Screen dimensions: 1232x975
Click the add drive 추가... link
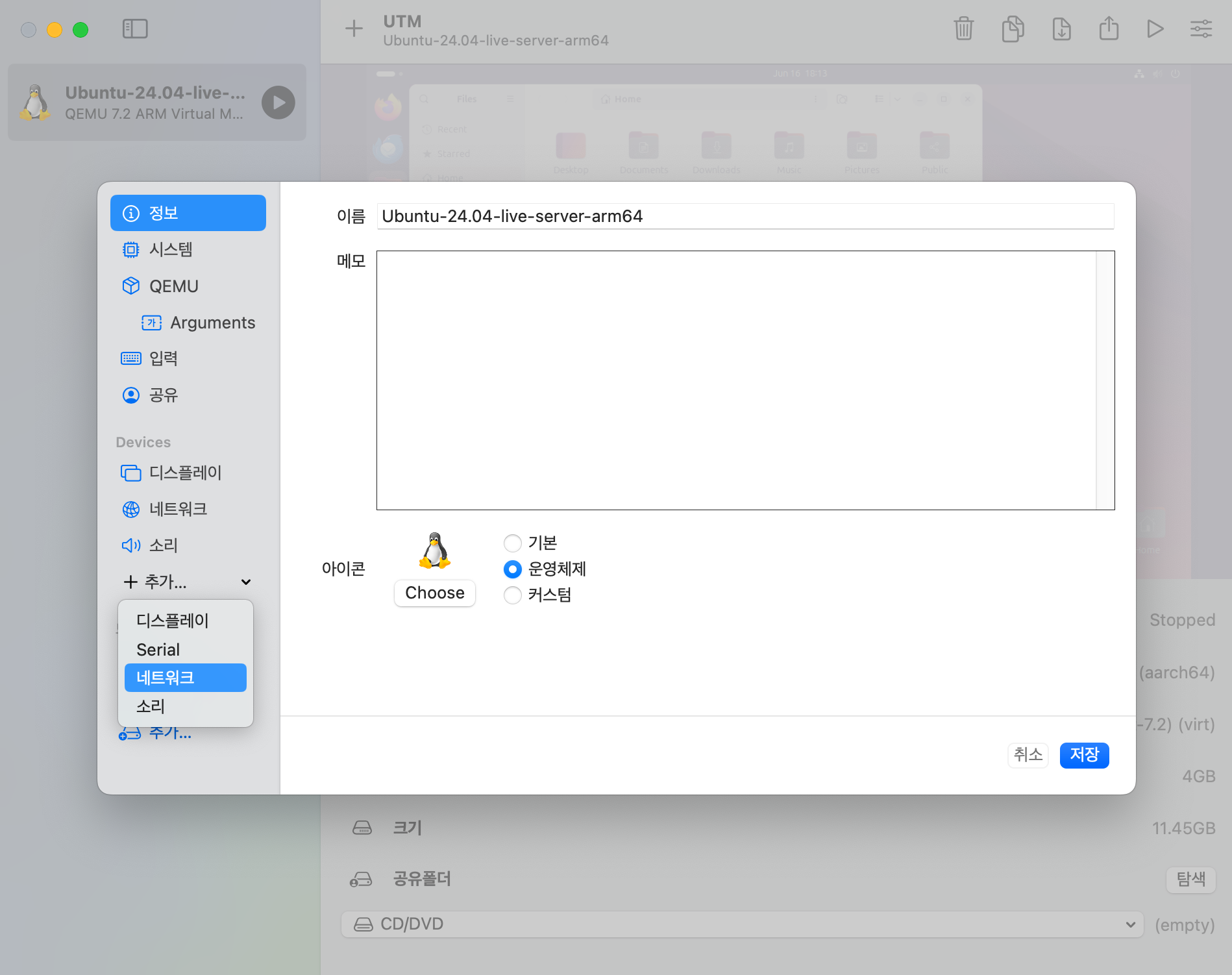click(x=156, y=734)
